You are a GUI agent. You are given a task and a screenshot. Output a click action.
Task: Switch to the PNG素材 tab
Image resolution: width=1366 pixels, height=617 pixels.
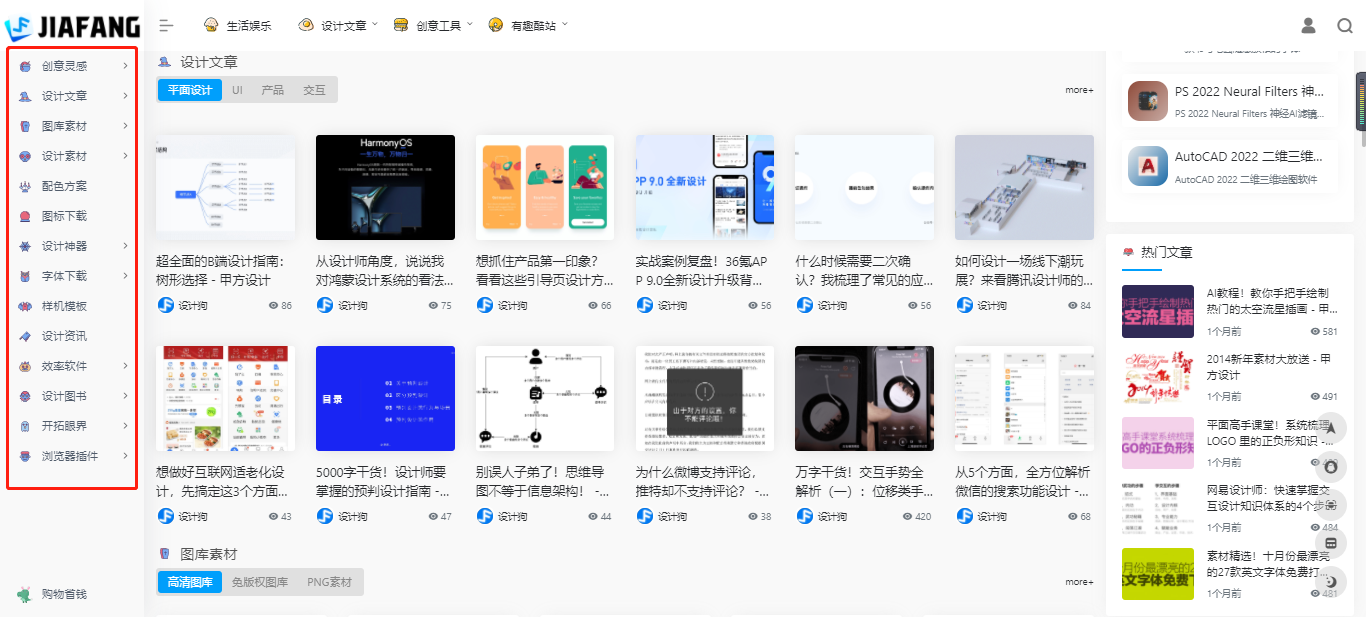(x=329, y=582)
